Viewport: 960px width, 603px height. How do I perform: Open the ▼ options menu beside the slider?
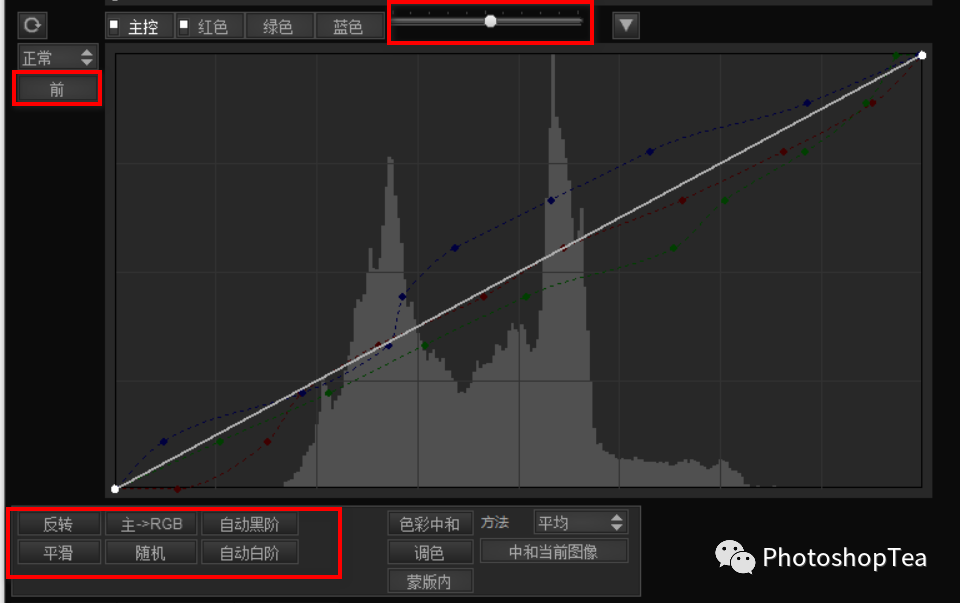[x=626, y=25]
